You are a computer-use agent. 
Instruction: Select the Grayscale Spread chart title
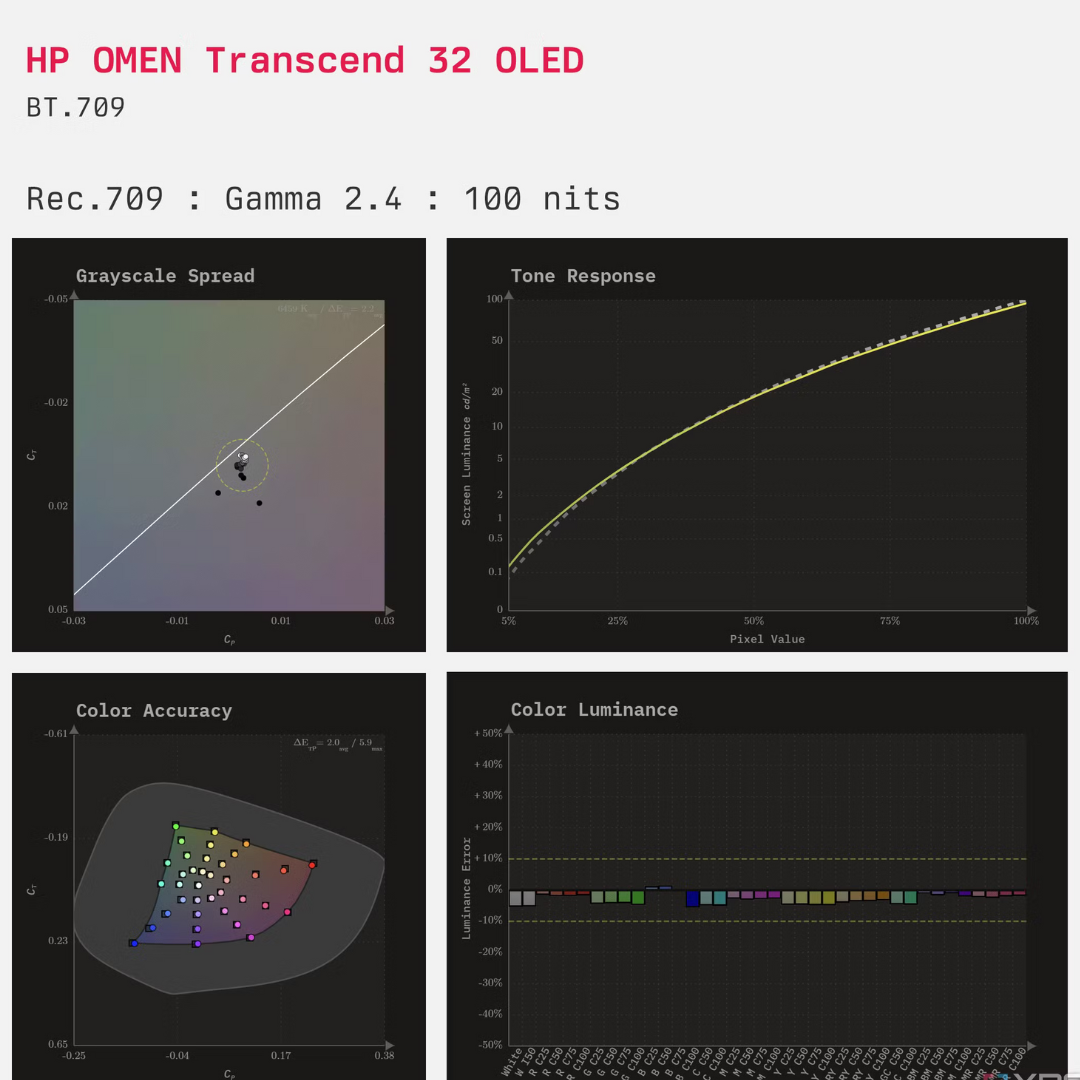click(x=166, y=276)
